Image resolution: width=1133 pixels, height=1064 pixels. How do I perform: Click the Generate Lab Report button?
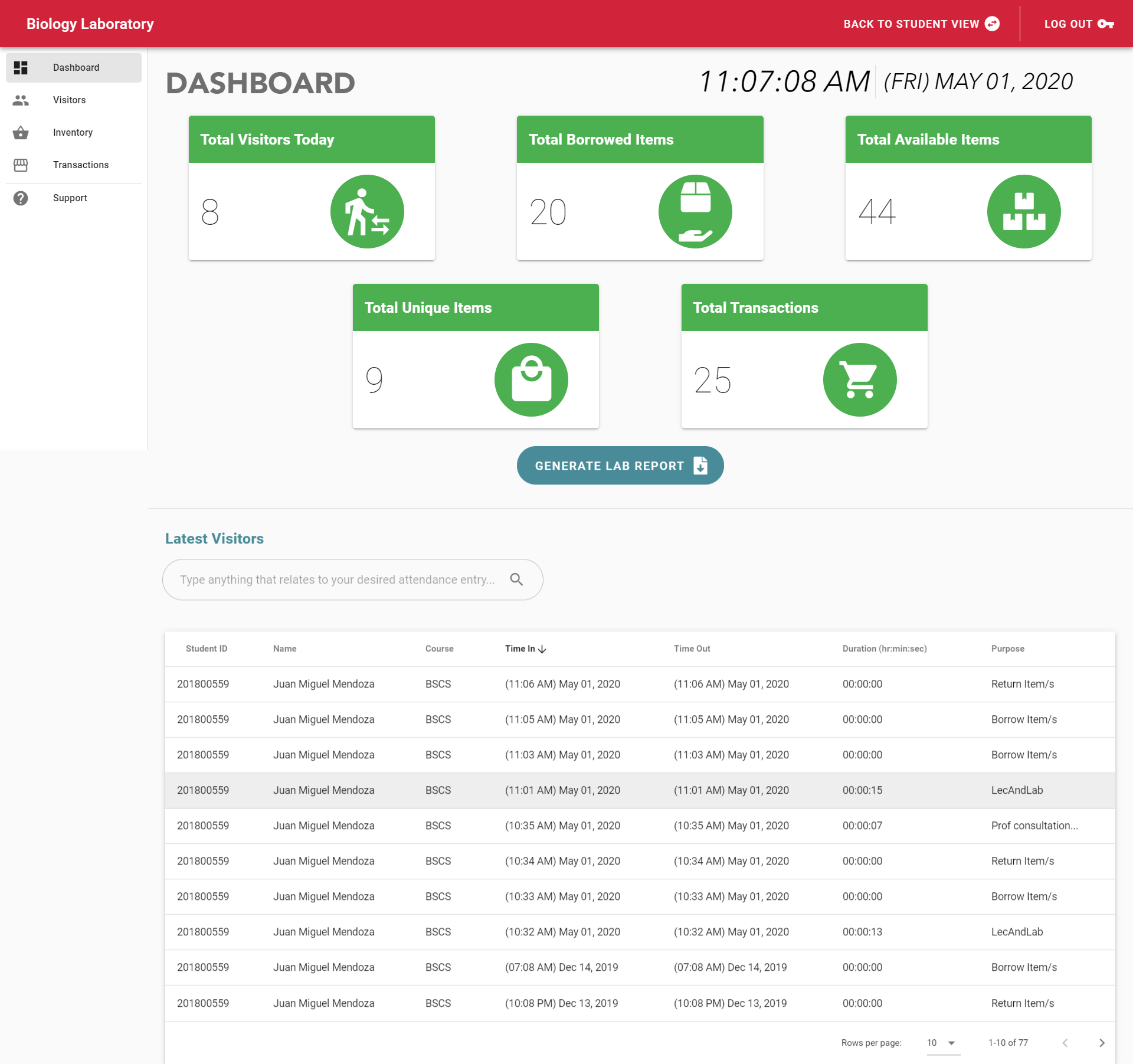pyautogui.click(x=620, y=466)
